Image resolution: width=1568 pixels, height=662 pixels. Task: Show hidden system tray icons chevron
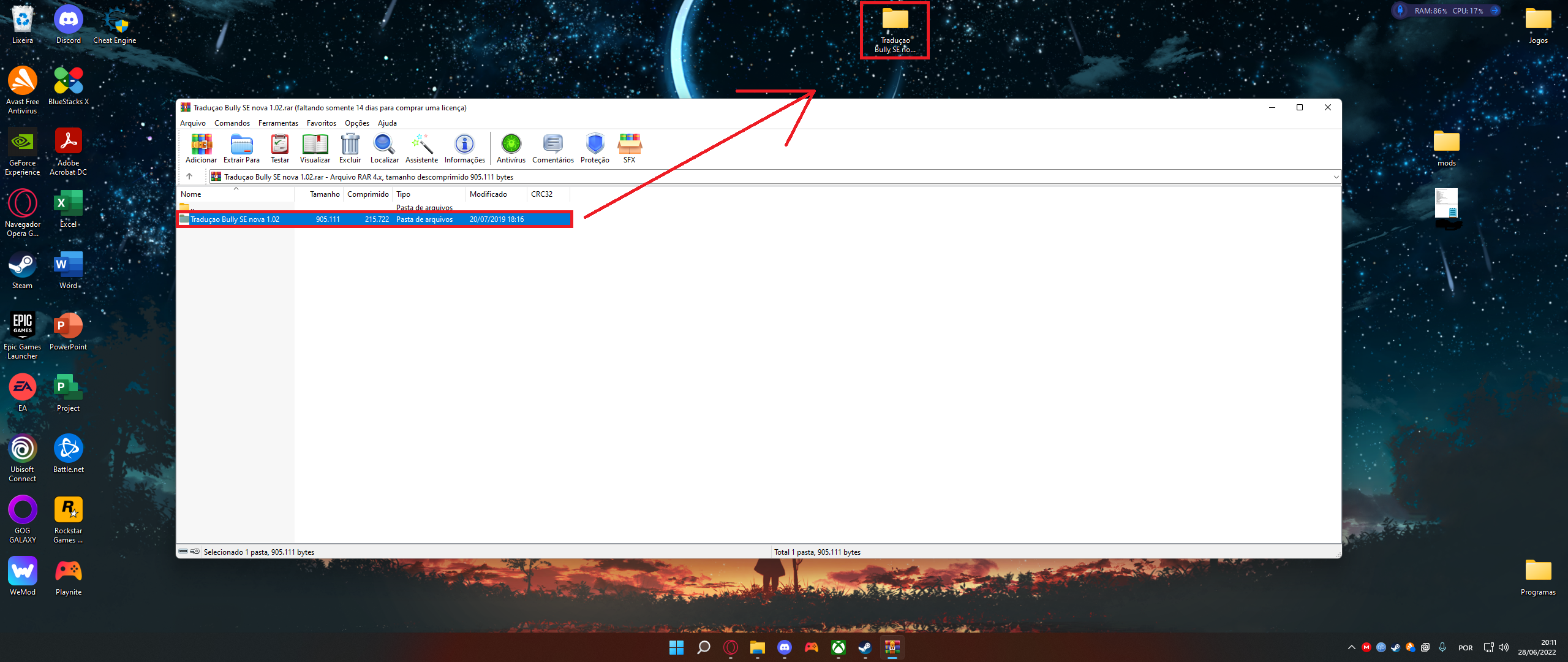pos(1351,647)
